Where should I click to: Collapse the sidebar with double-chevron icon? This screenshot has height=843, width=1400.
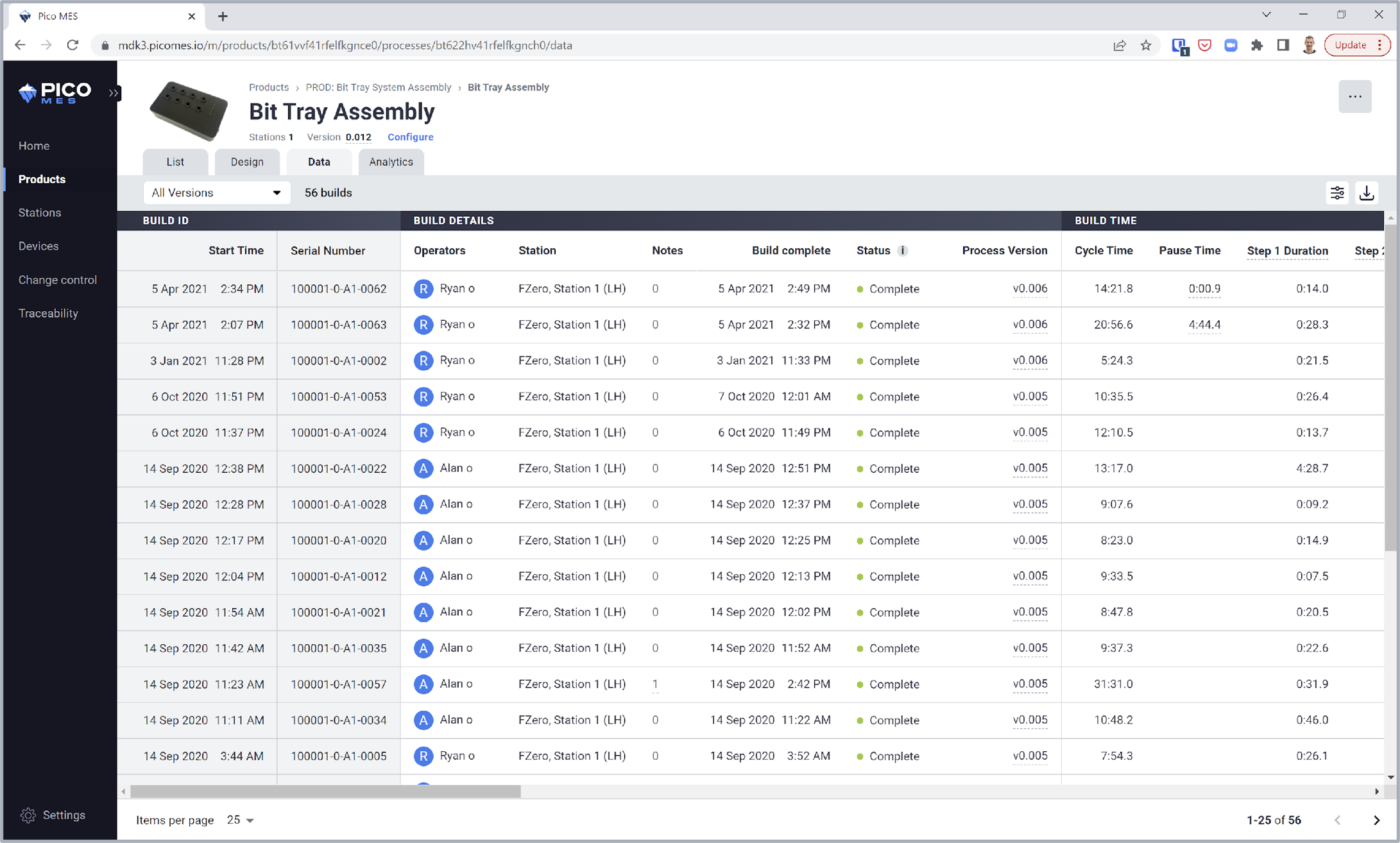click(x=114, y=93)
